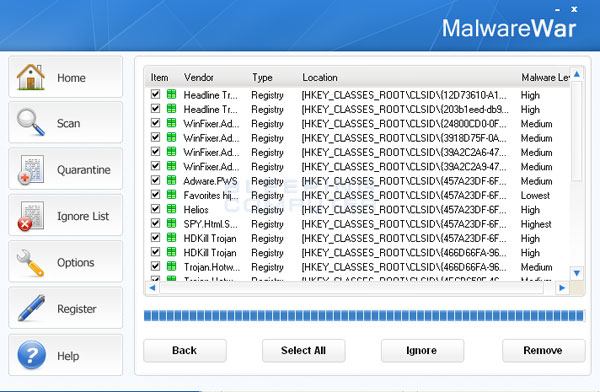The image size is (600, 392).
Task: Click the Select All button
Action: coord(303,351)
